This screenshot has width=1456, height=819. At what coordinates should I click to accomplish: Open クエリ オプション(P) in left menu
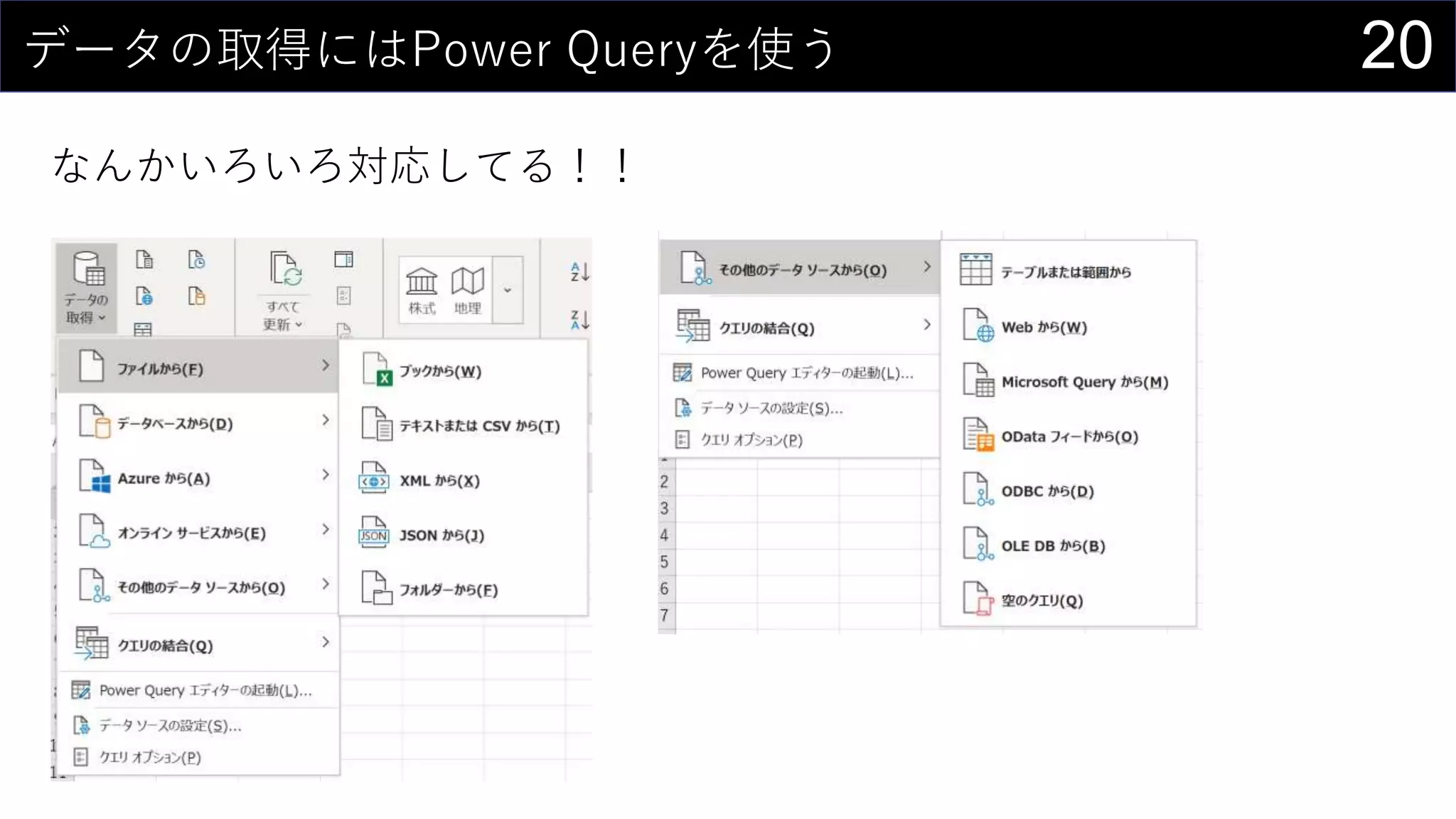(x=198, y=757)
